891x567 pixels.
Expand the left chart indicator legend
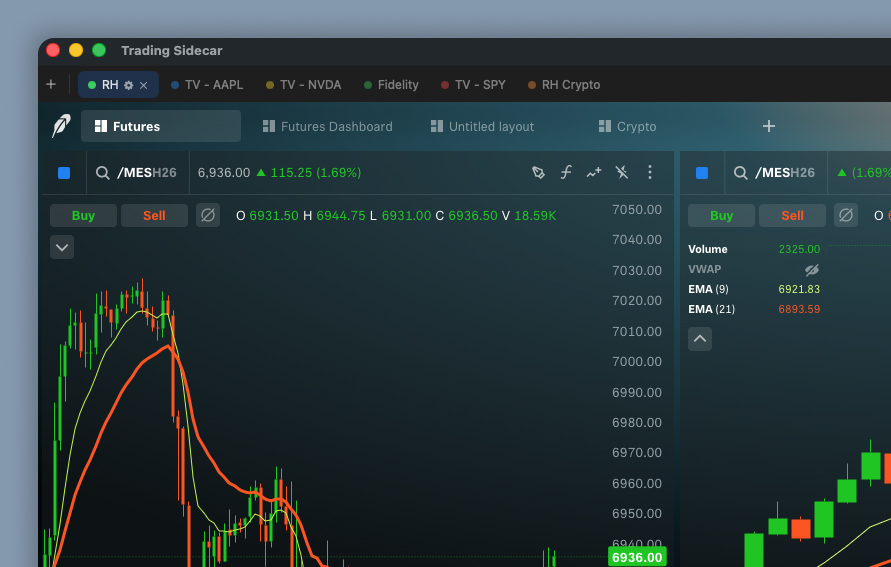(x=62, y=247)
